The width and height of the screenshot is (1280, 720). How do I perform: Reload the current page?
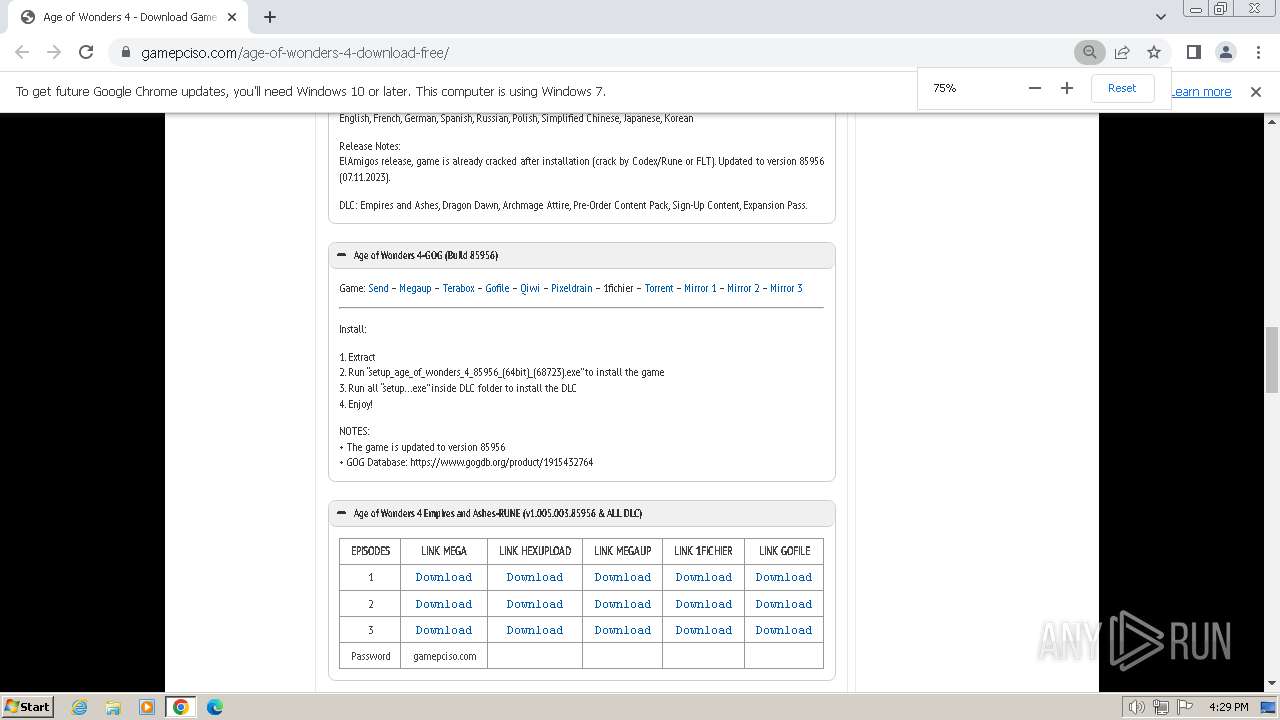point(86,52)
